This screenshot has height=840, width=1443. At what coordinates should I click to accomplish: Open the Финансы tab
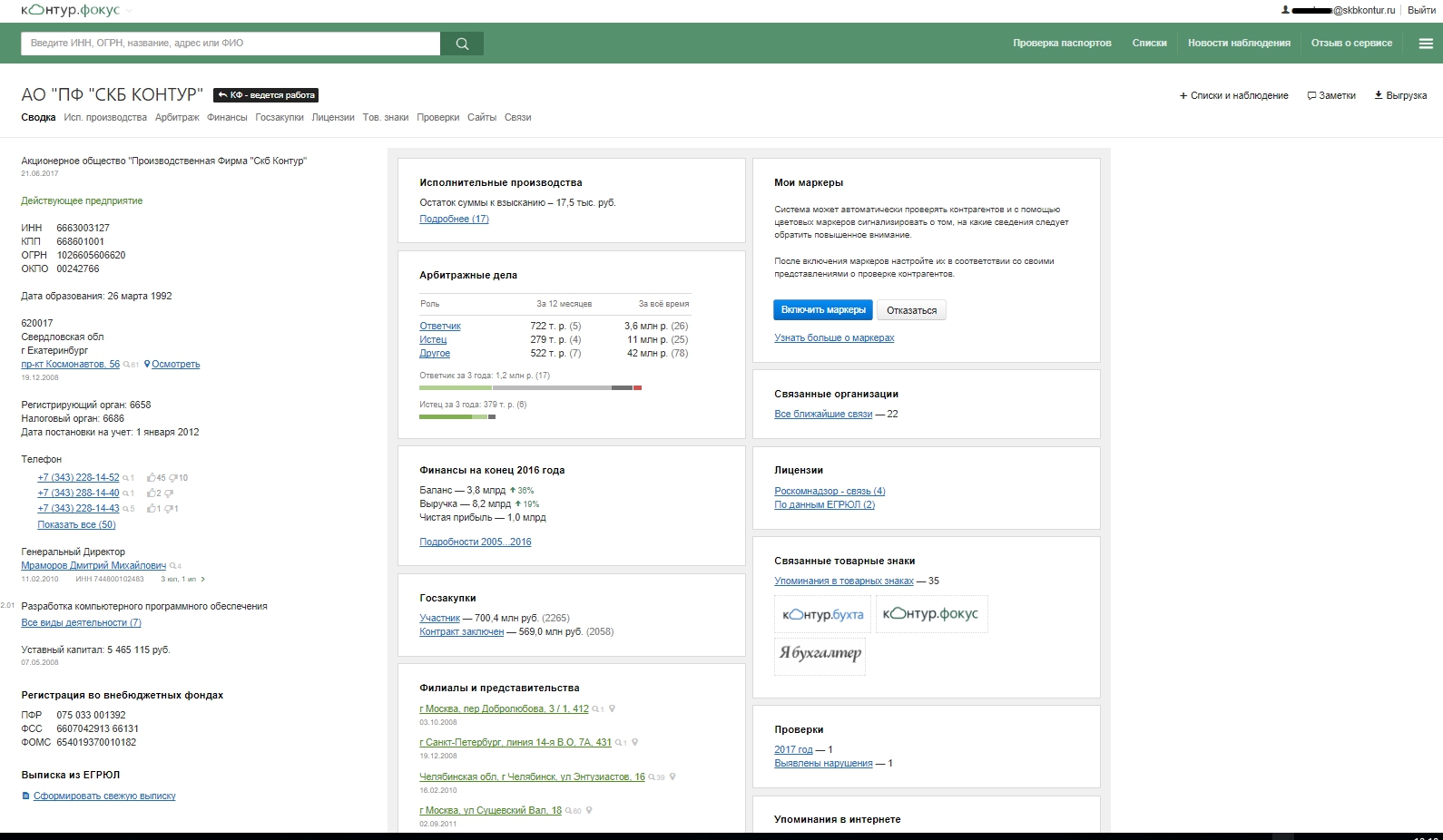227,117
